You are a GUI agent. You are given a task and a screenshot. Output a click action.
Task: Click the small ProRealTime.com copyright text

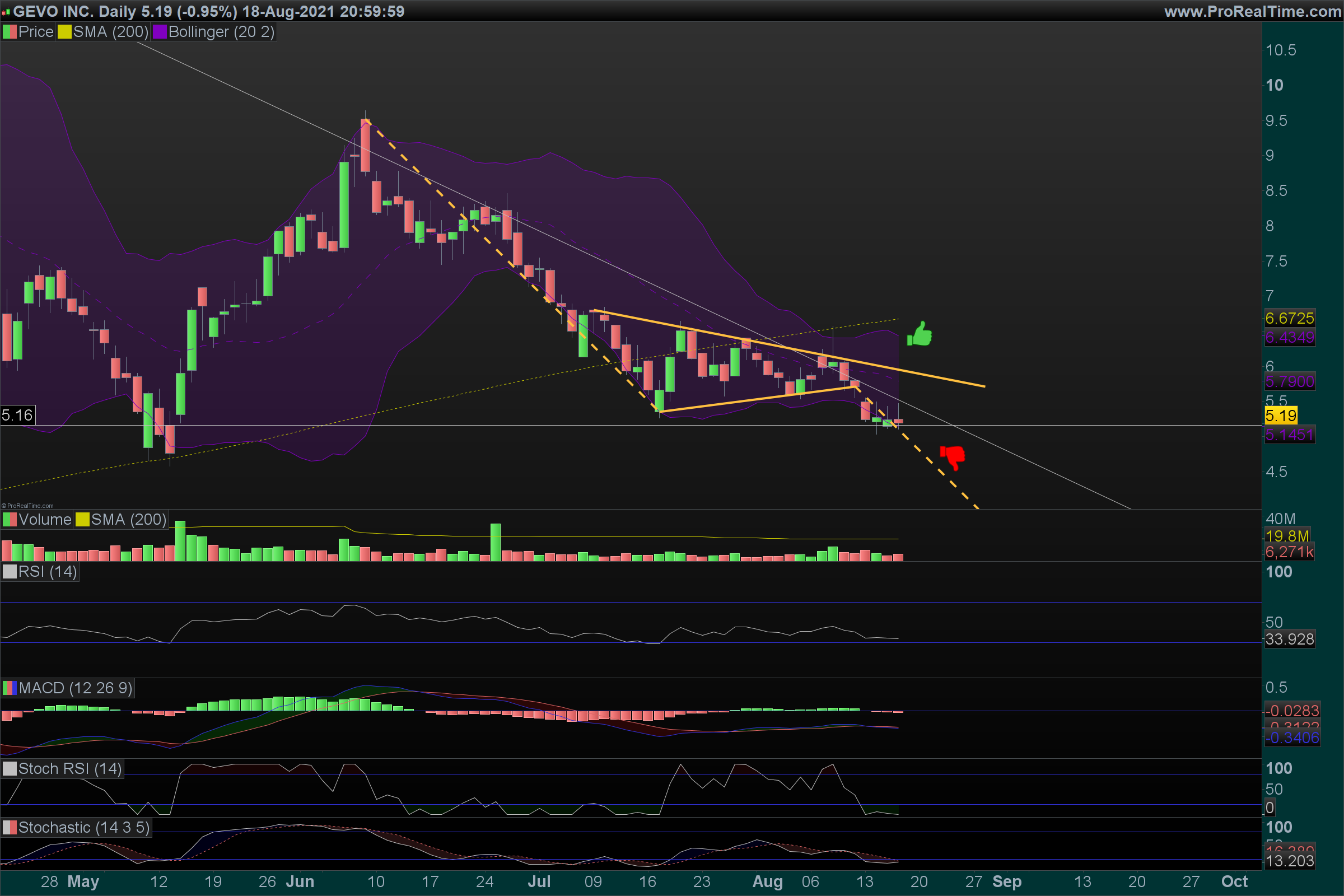pos(27,506)
